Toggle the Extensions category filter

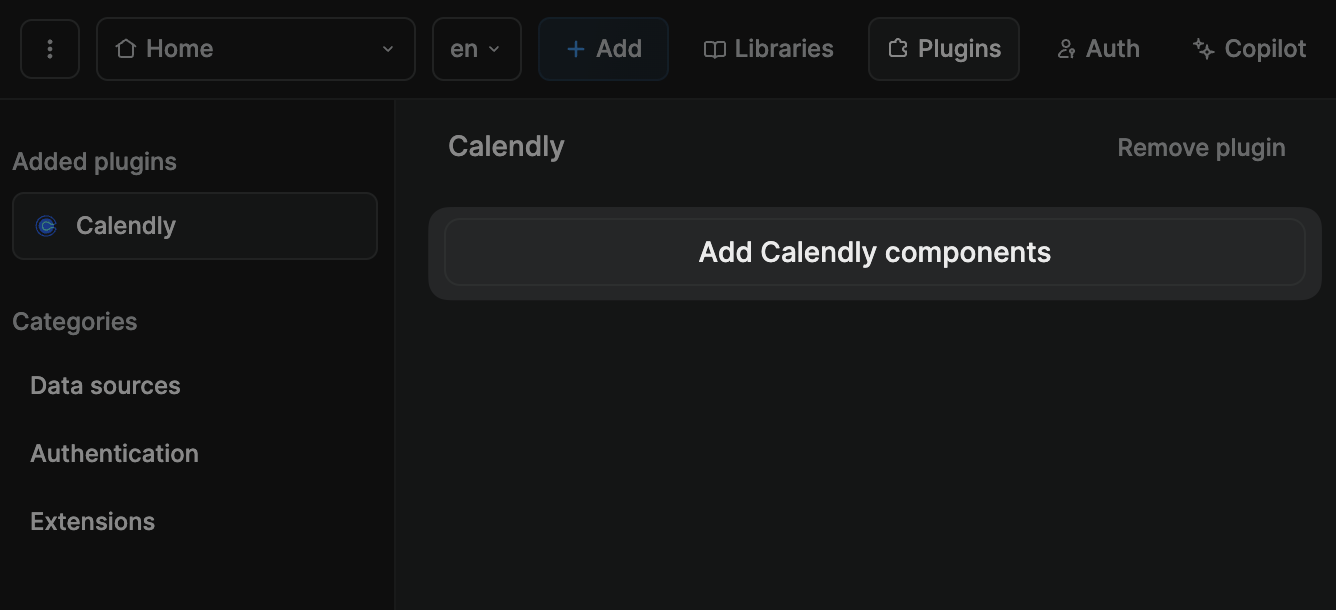click(92, 521)
